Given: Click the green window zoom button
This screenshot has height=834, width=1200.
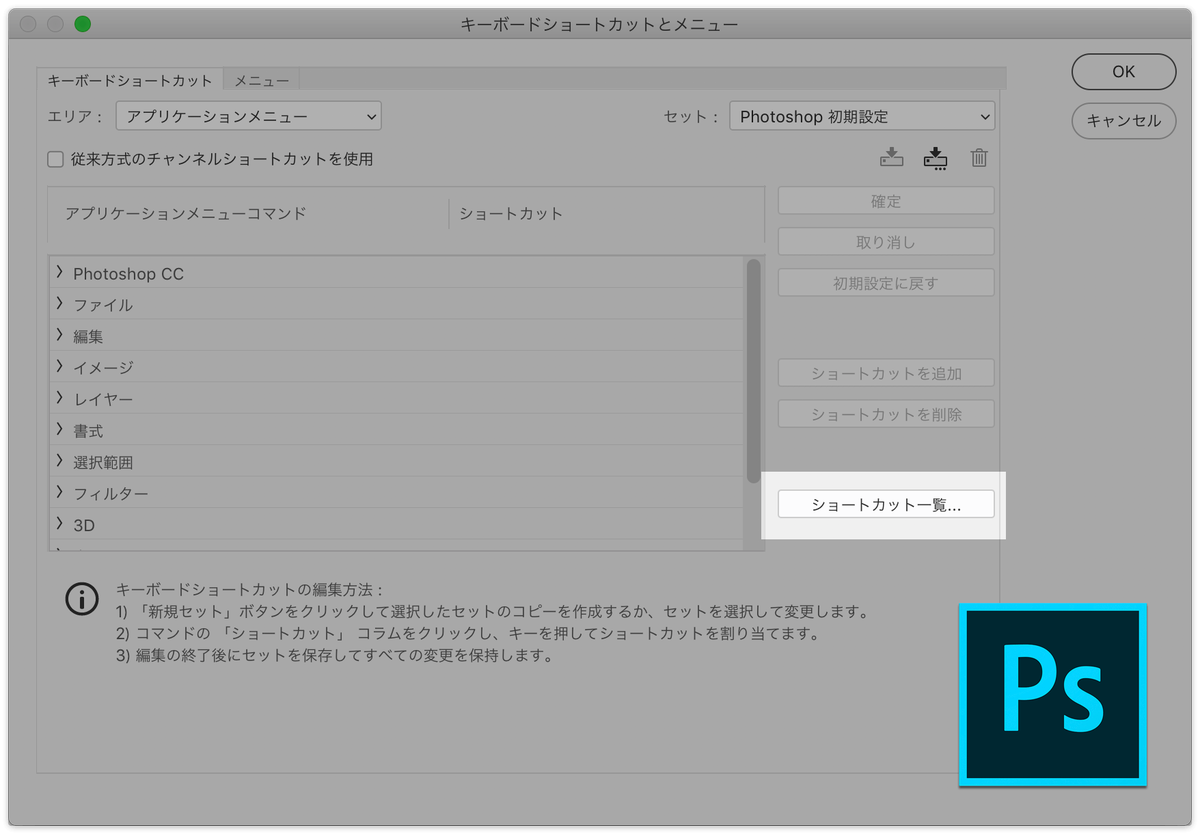Looking at the screenshot, I should [x=82, y=23].
